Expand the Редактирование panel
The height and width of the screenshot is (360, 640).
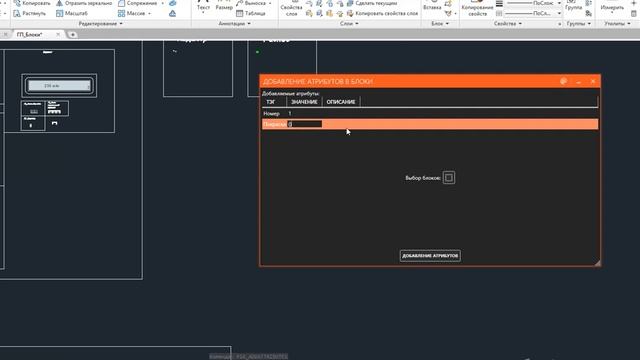[x=100, y=24]
